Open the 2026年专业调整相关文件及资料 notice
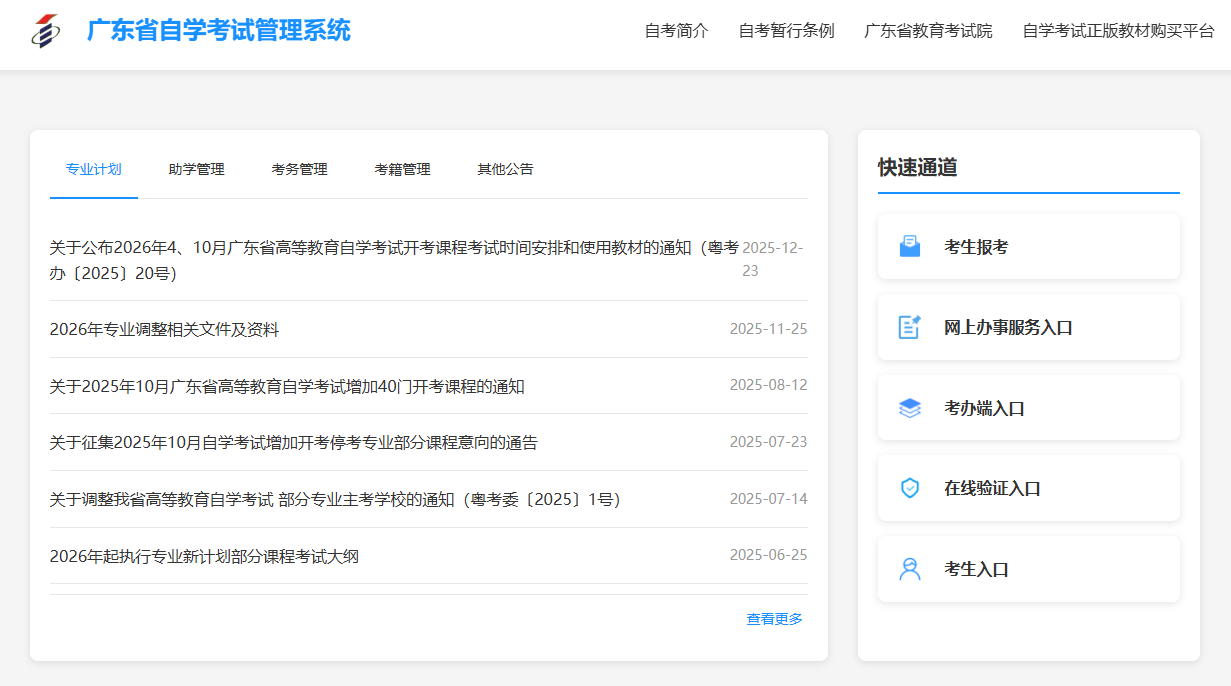This screenshot has width=1231, height=686. point(164,330)
